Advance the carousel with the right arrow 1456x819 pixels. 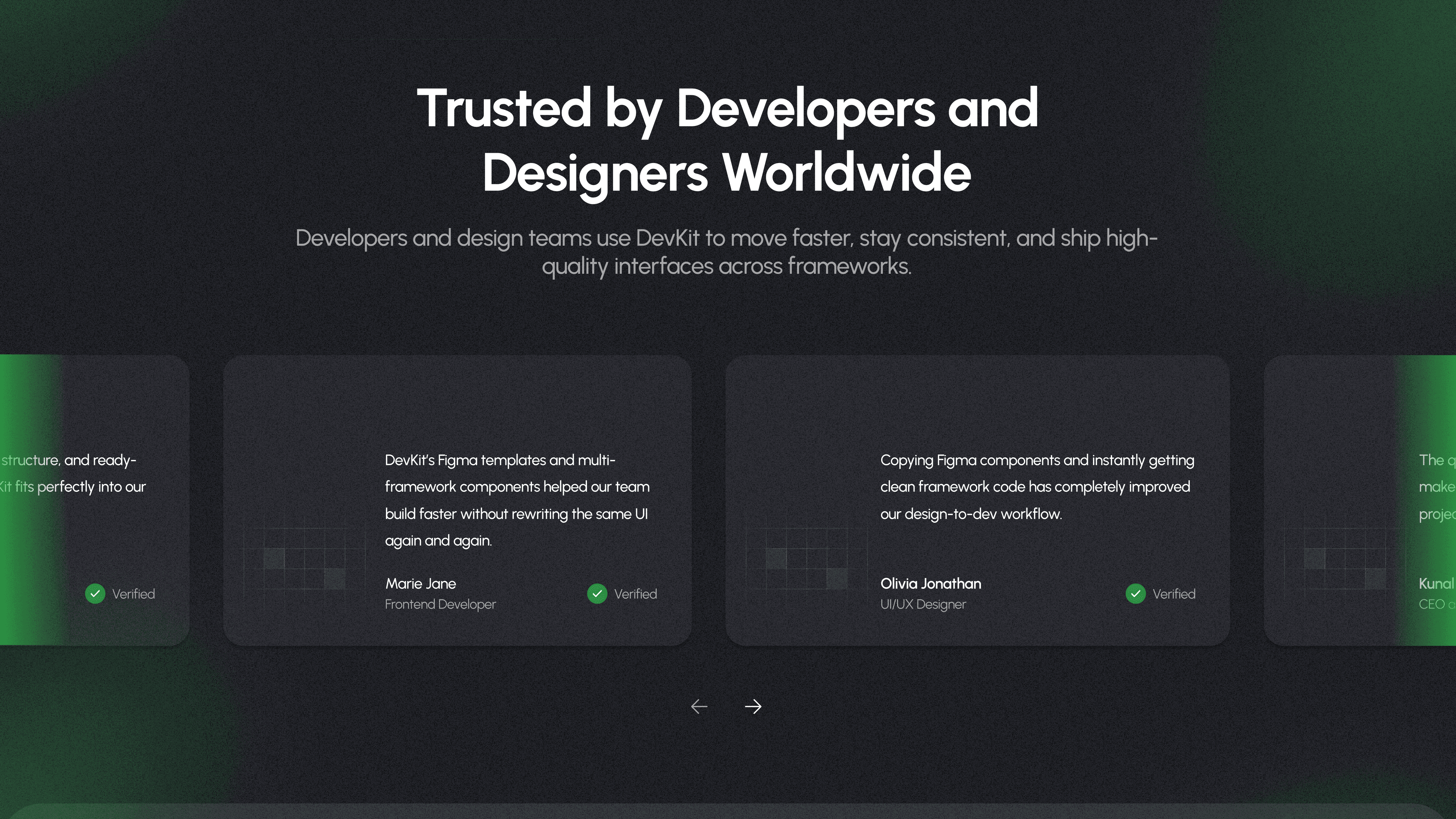click(753, 706)
